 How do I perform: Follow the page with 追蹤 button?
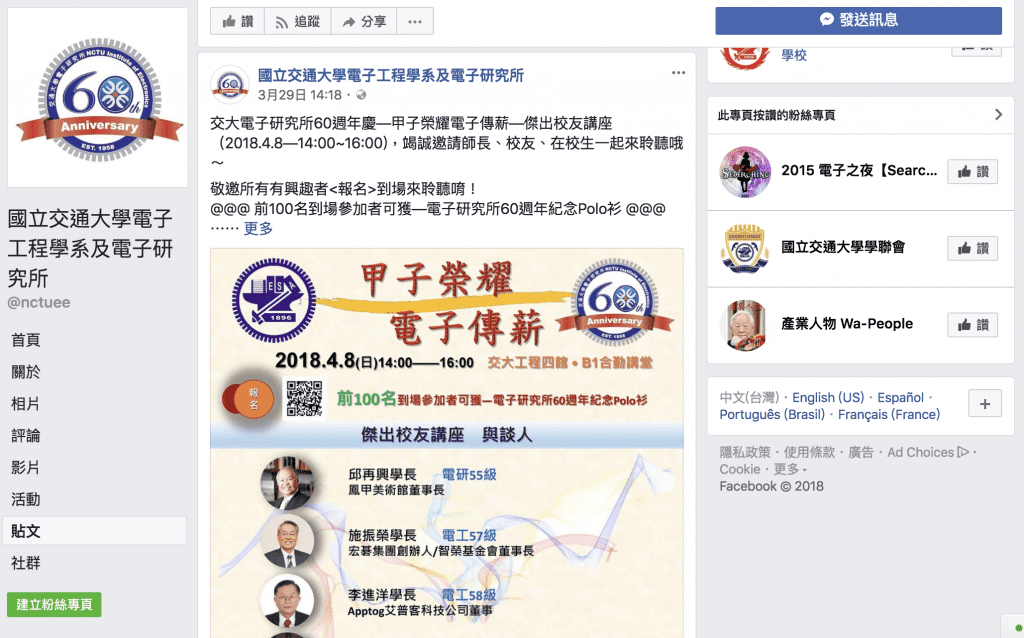297,22
